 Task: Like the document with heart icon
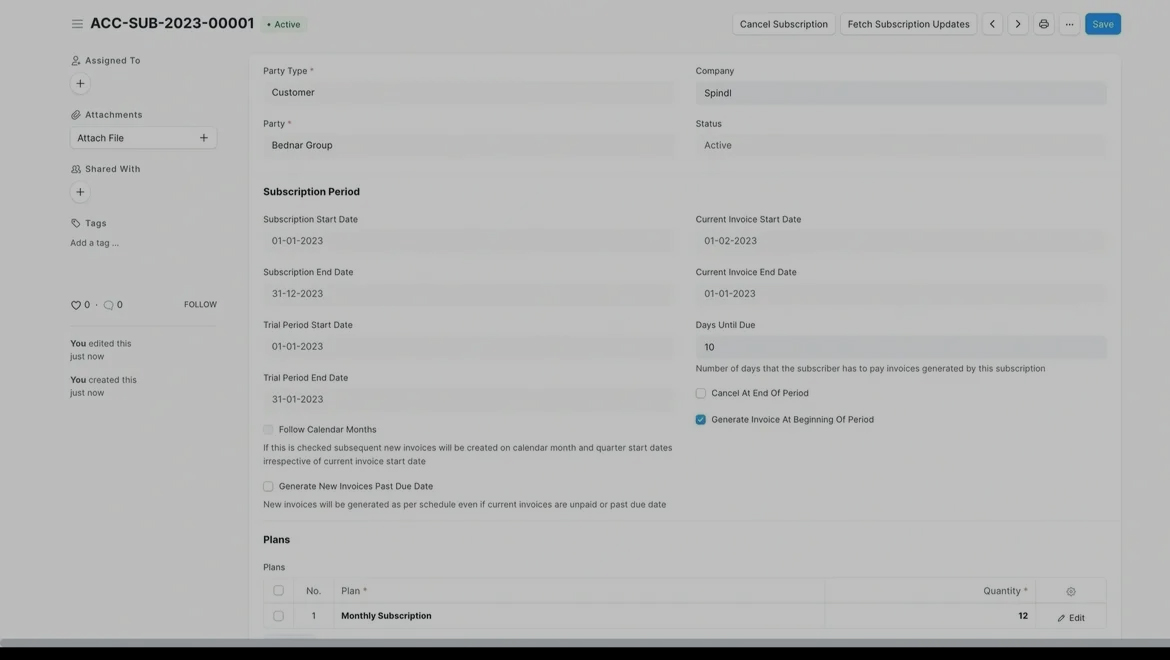(x=76, y=305)
